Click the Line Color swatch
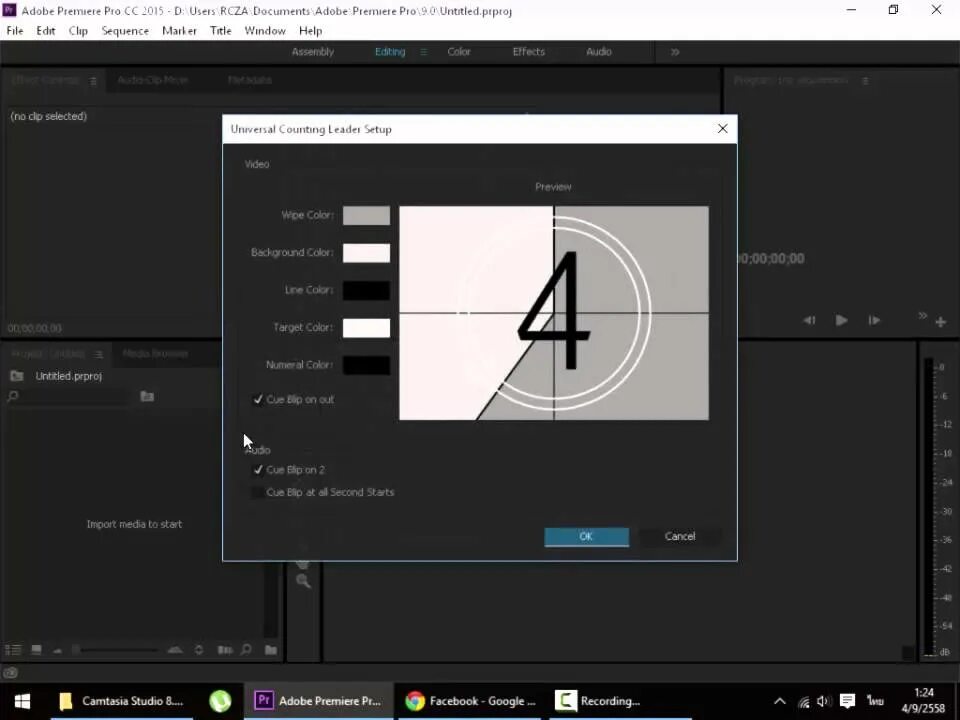The width and height of the screenshot is (960, 720). (x=366, y=290)
